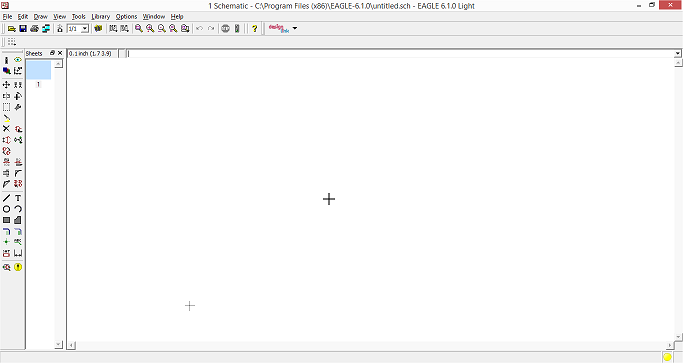Select the Rectangle tool
This screenshot has height=363, width=683.
click(x=7, y=220)
